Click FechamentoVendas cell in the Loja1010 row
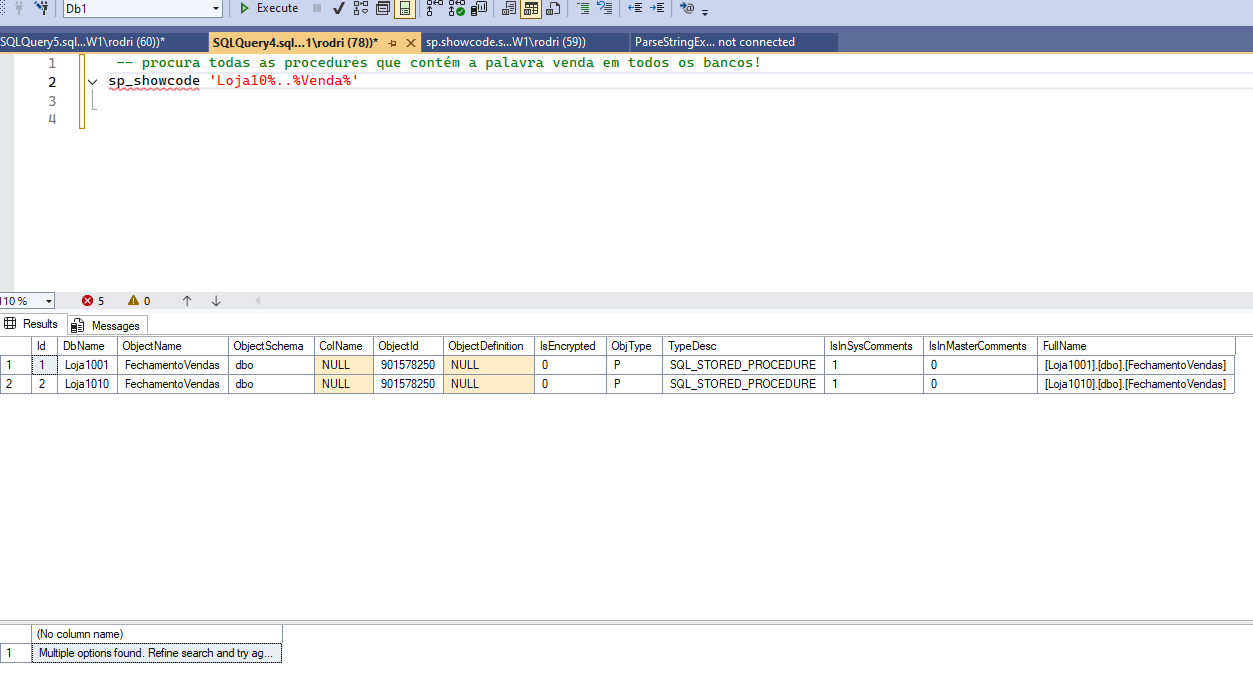The height and width of the screenshot is (696, 1253). 173,384
